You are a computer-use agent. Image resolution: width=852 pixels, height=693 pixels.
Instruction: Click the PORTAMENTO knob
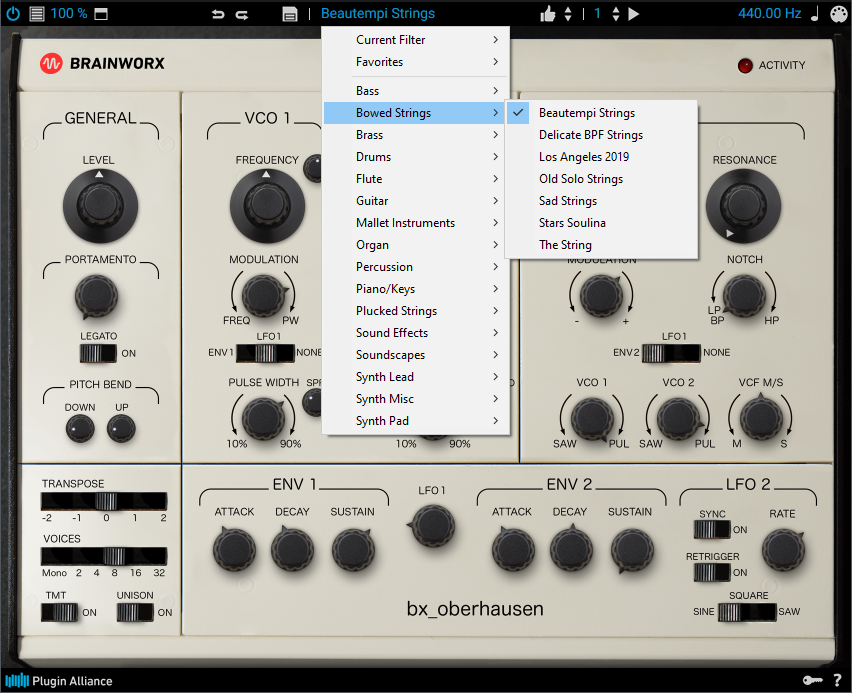coord(96,297)
